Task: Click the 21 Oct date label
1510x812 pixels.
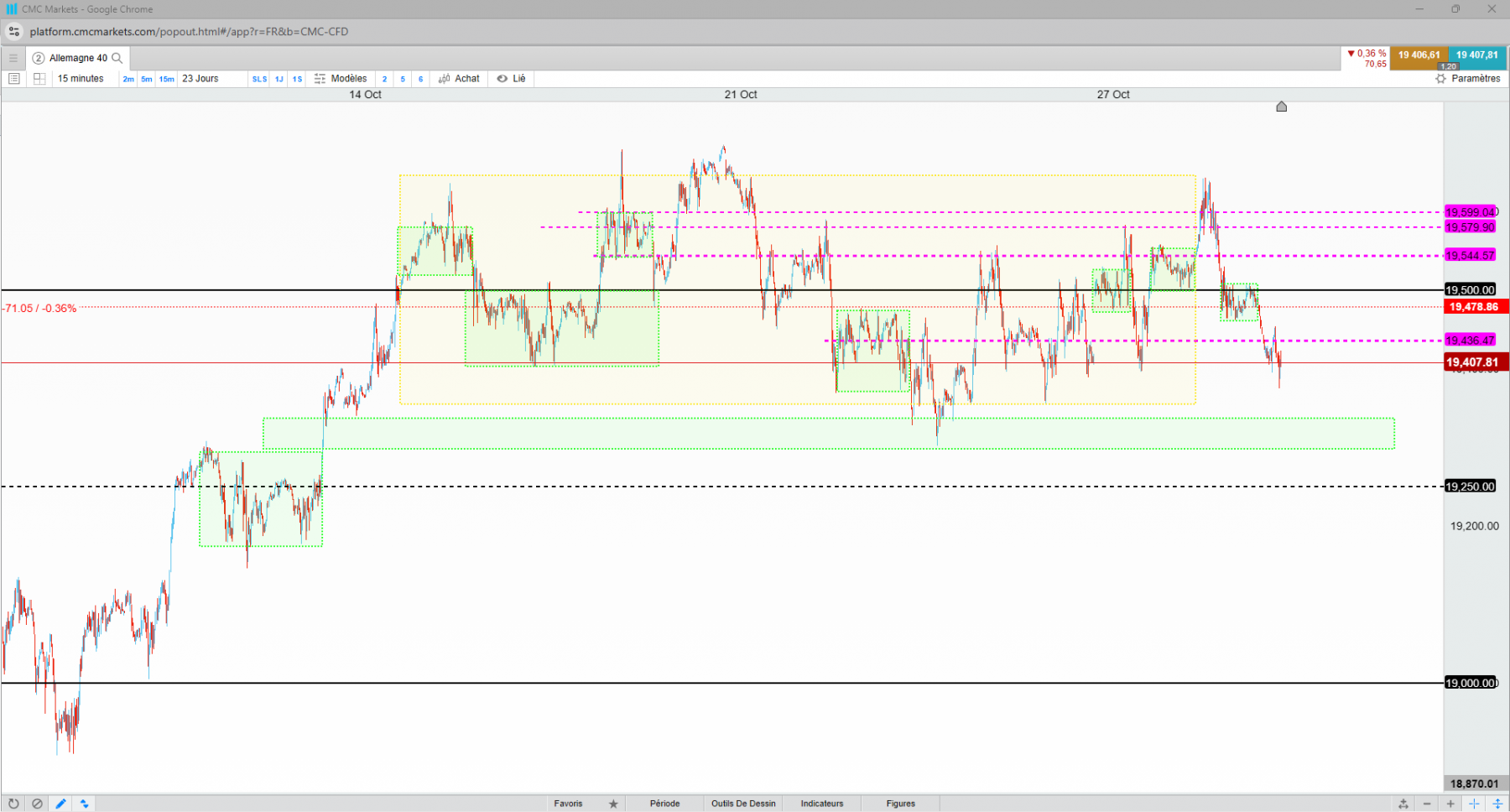Action: point(741,95)
